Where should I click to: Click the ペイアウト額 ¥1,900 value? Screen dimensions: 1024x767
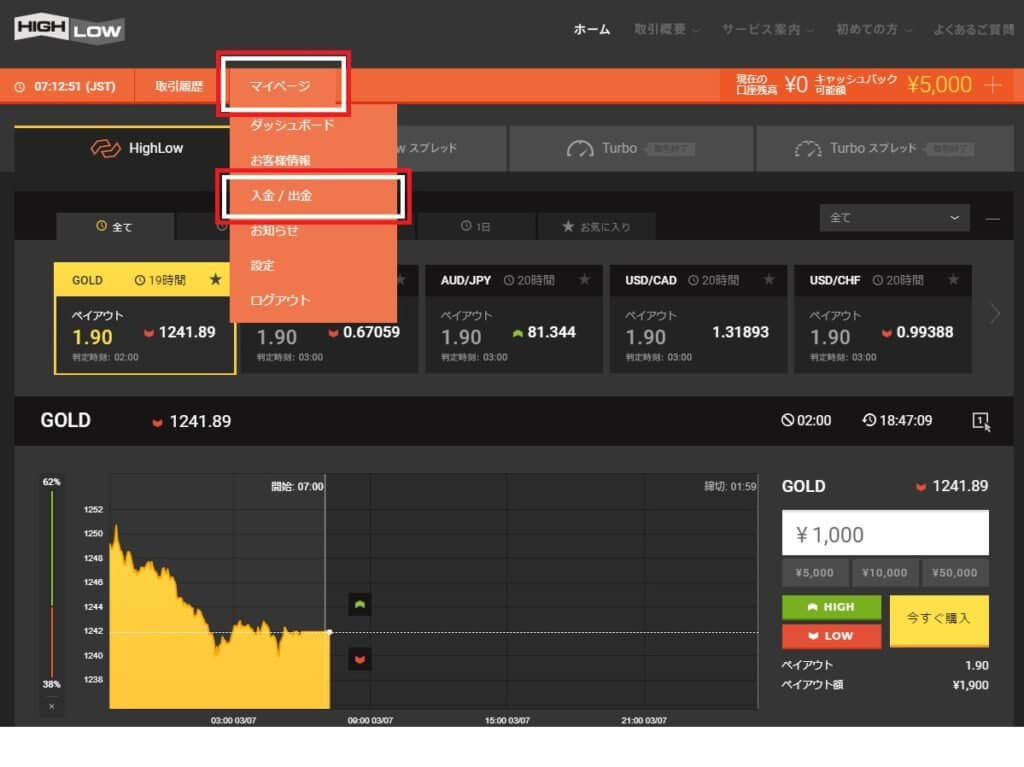(970, 685)
